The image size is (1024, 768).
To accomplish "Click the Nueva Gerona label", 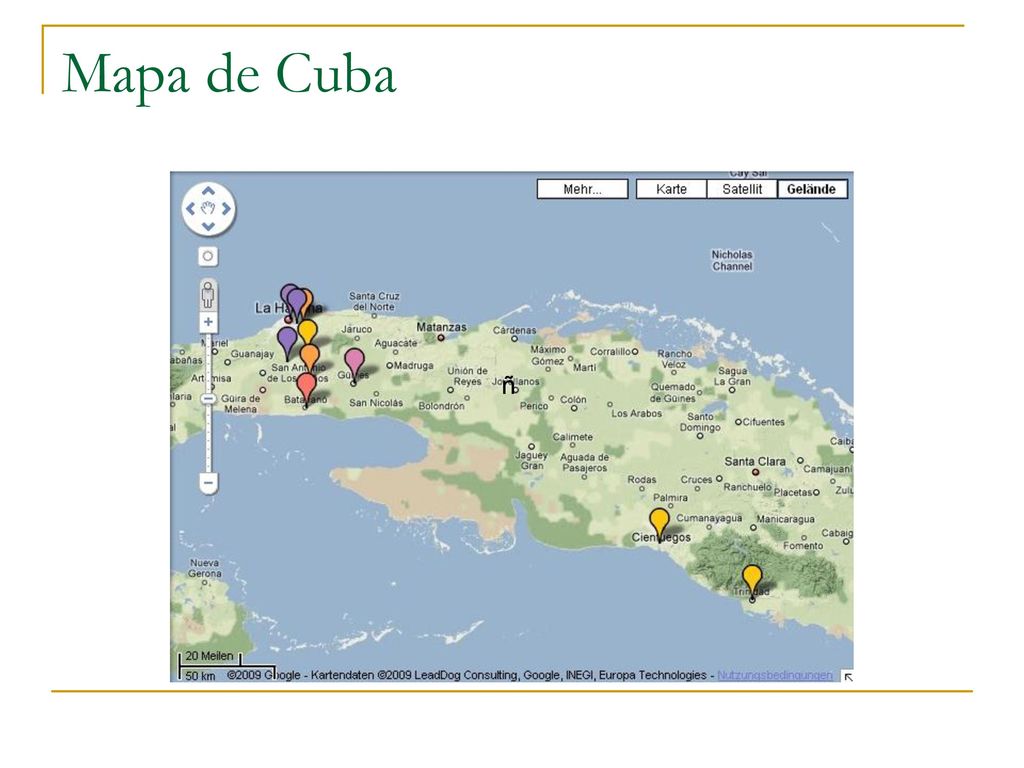I will 204,568.
